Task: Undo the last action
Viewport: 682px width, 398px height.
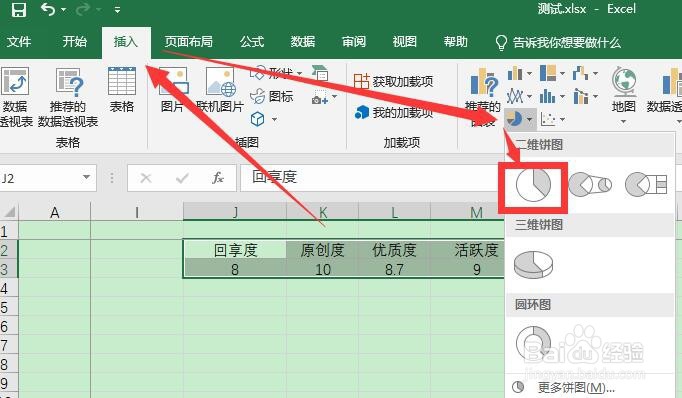Action: click(x=48, y=9)
